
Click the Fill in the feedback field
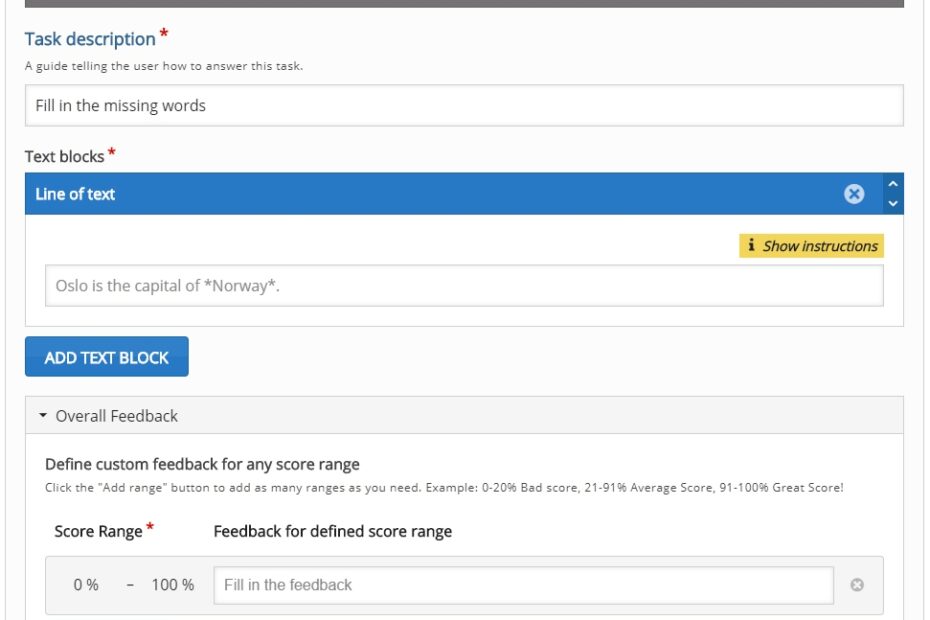(523, 585)
